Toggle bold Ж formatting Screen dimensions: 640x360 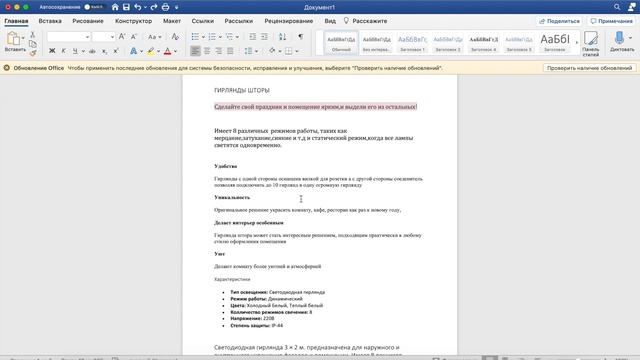click(52, 51)
